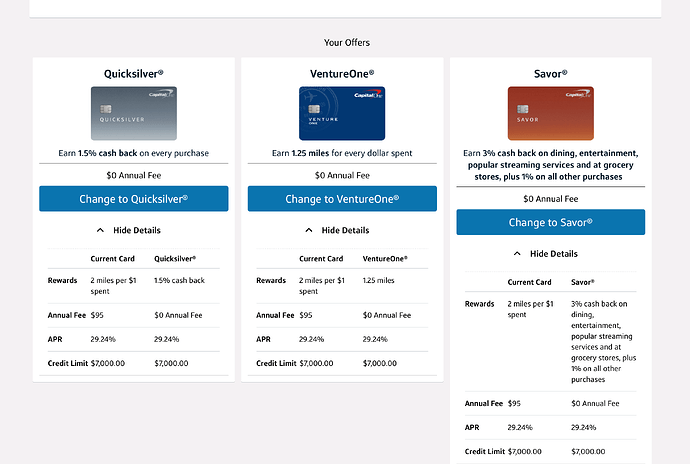
Task: Click the Savor card image
Action: (x=551, y=113)
